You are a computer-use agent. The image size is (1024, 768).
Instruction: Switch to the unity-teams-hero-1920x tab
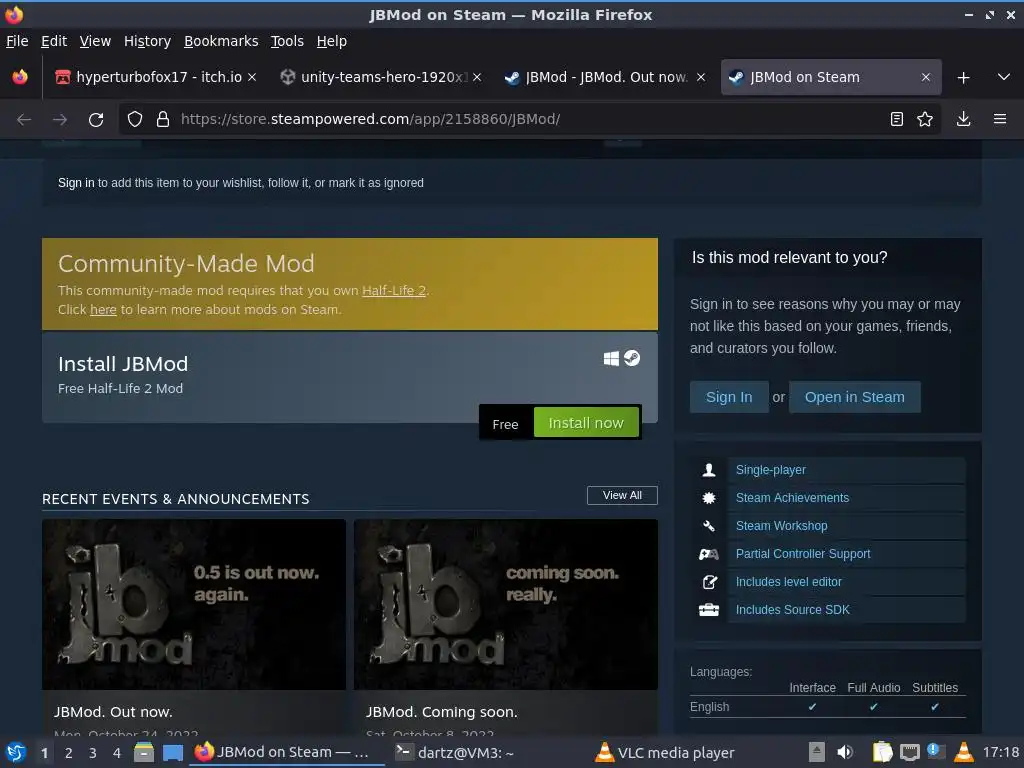[381, 77]
